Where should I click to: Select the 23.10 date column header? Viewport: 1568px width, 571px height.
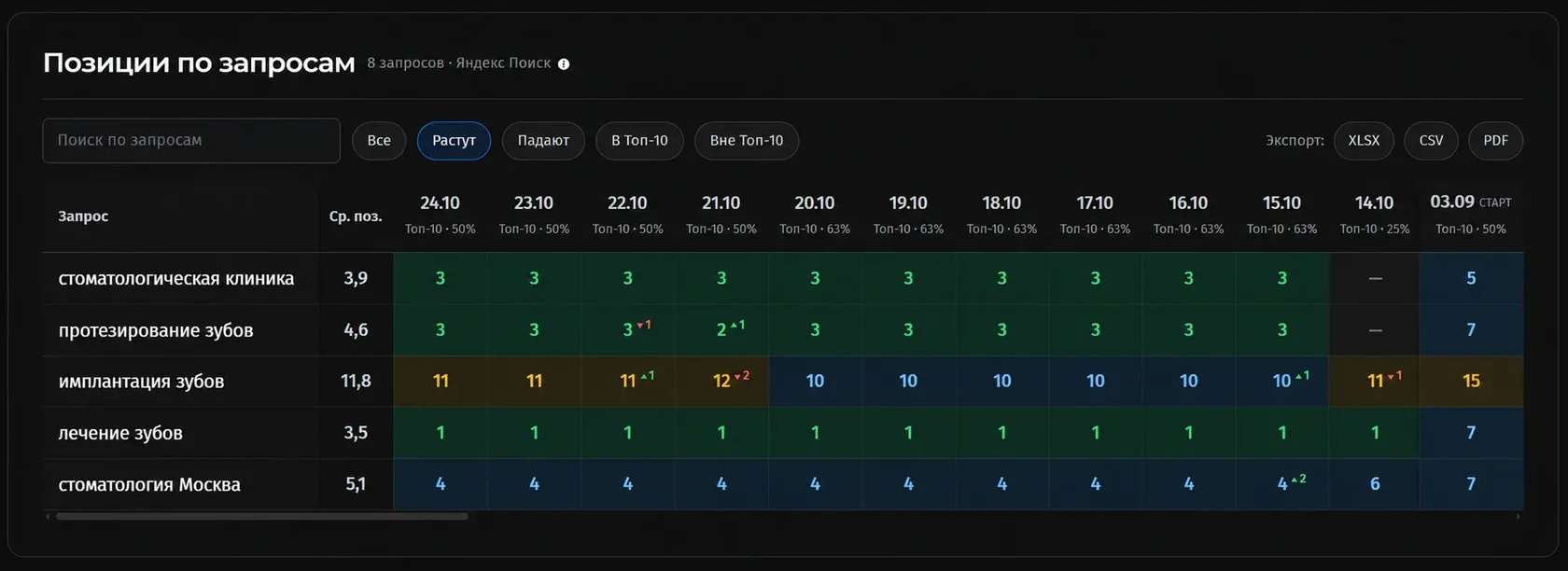534,215
